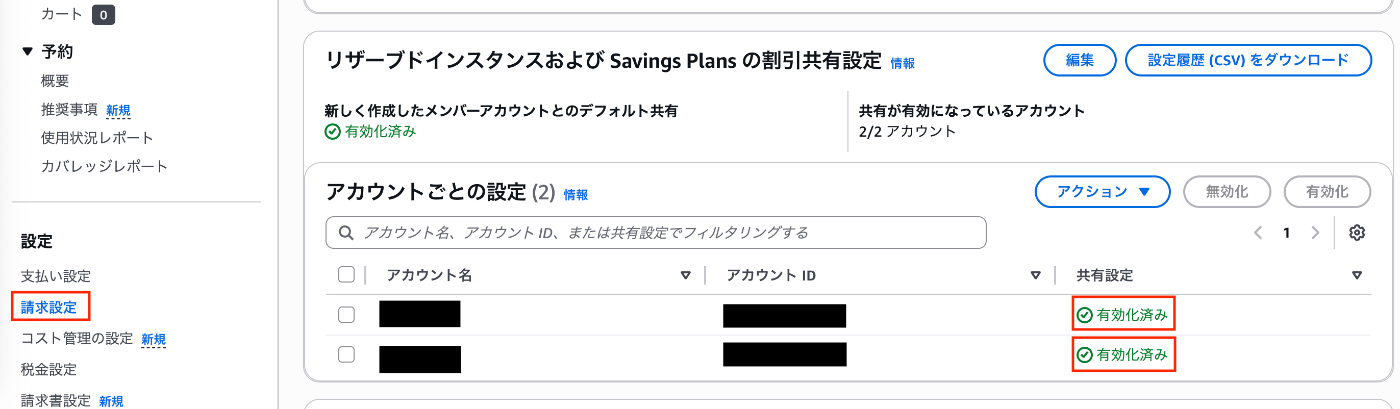Focus the account filter search field

656,232
